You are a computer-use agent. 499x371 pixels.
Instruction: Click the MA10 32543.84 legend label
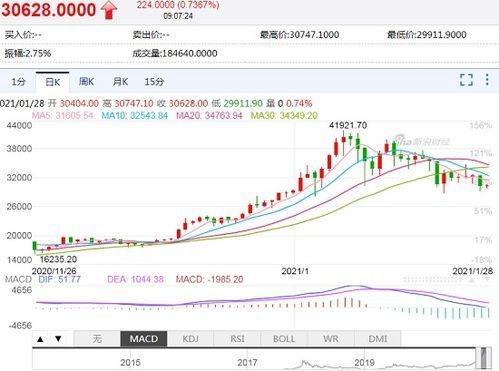[x=134, y=116]
